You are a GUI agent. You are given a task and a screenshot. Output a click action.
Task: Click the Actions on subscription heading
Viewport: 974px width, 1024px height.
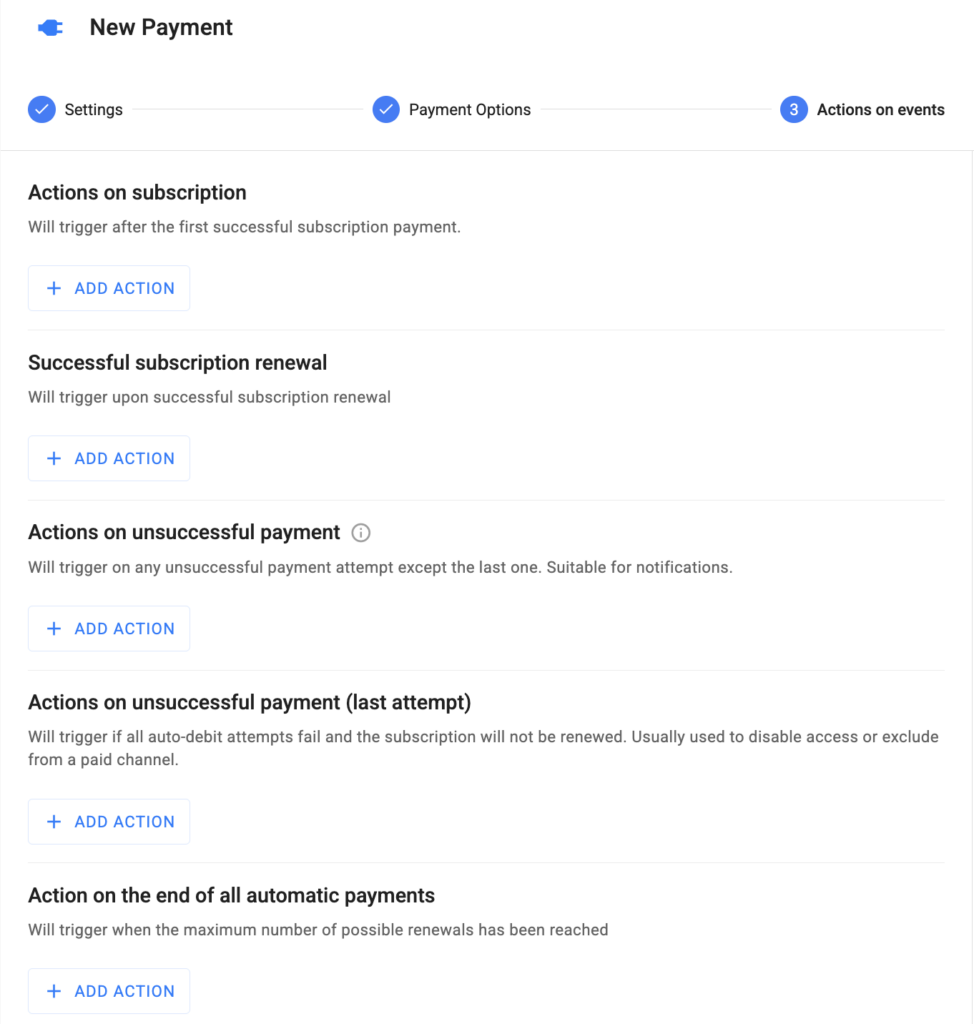pos(137,192)
